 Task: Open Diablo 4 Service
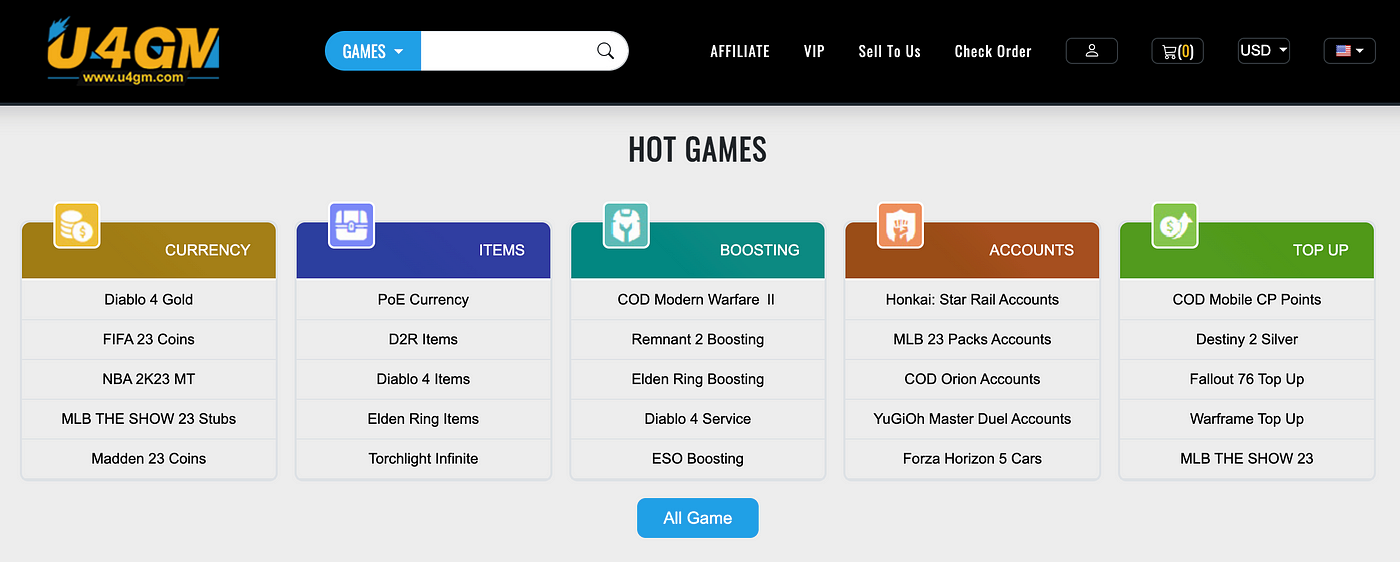point(698,419)
